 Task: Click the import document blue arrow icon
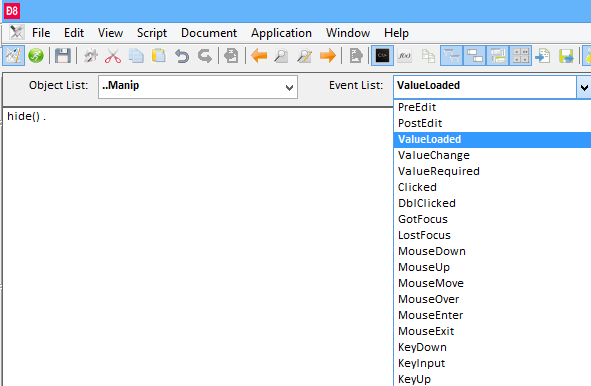click(x=543, y=56)
